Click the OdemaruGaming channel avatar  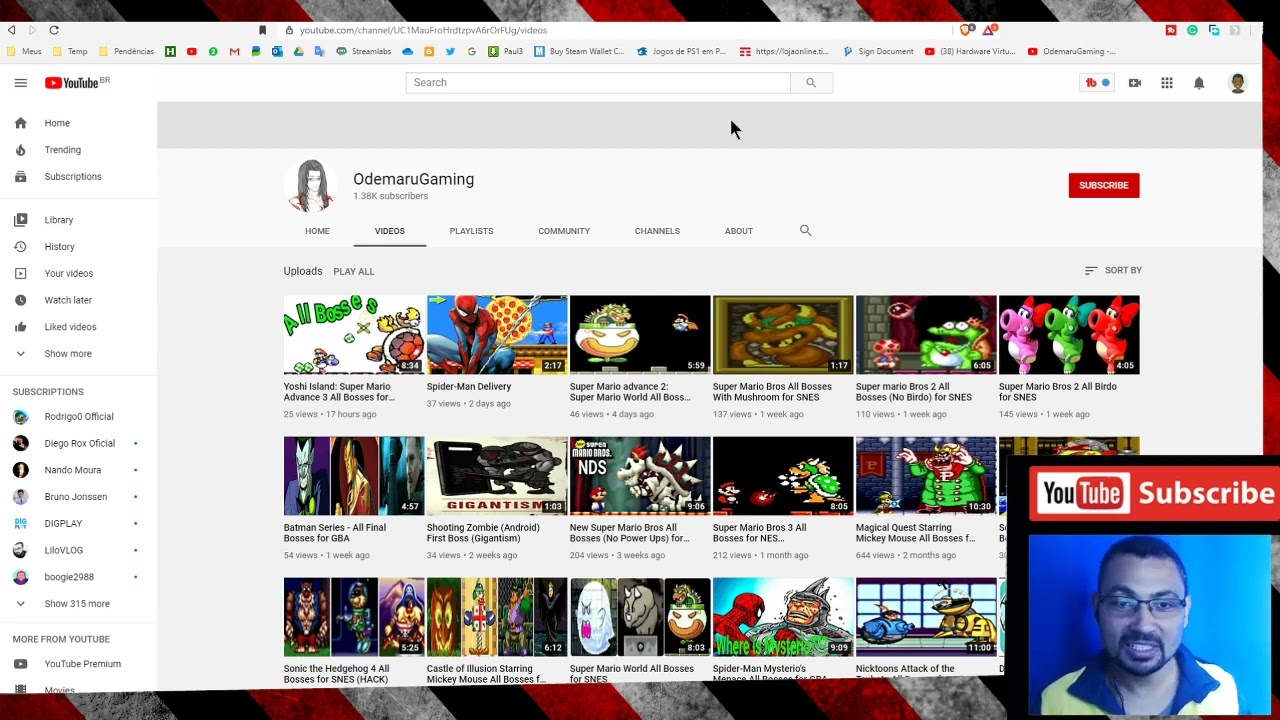click(x=311, y=185)
